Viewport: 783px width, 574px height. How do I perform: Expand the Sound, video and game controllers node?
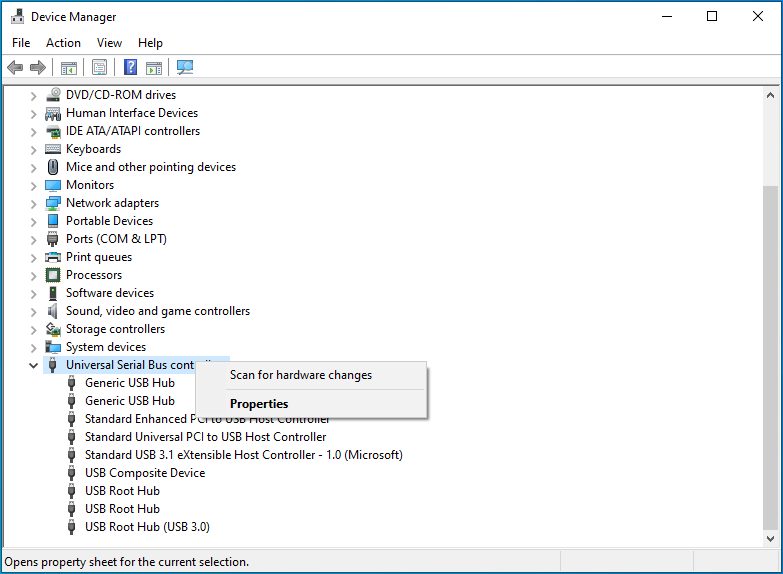[x=33, y=311]
